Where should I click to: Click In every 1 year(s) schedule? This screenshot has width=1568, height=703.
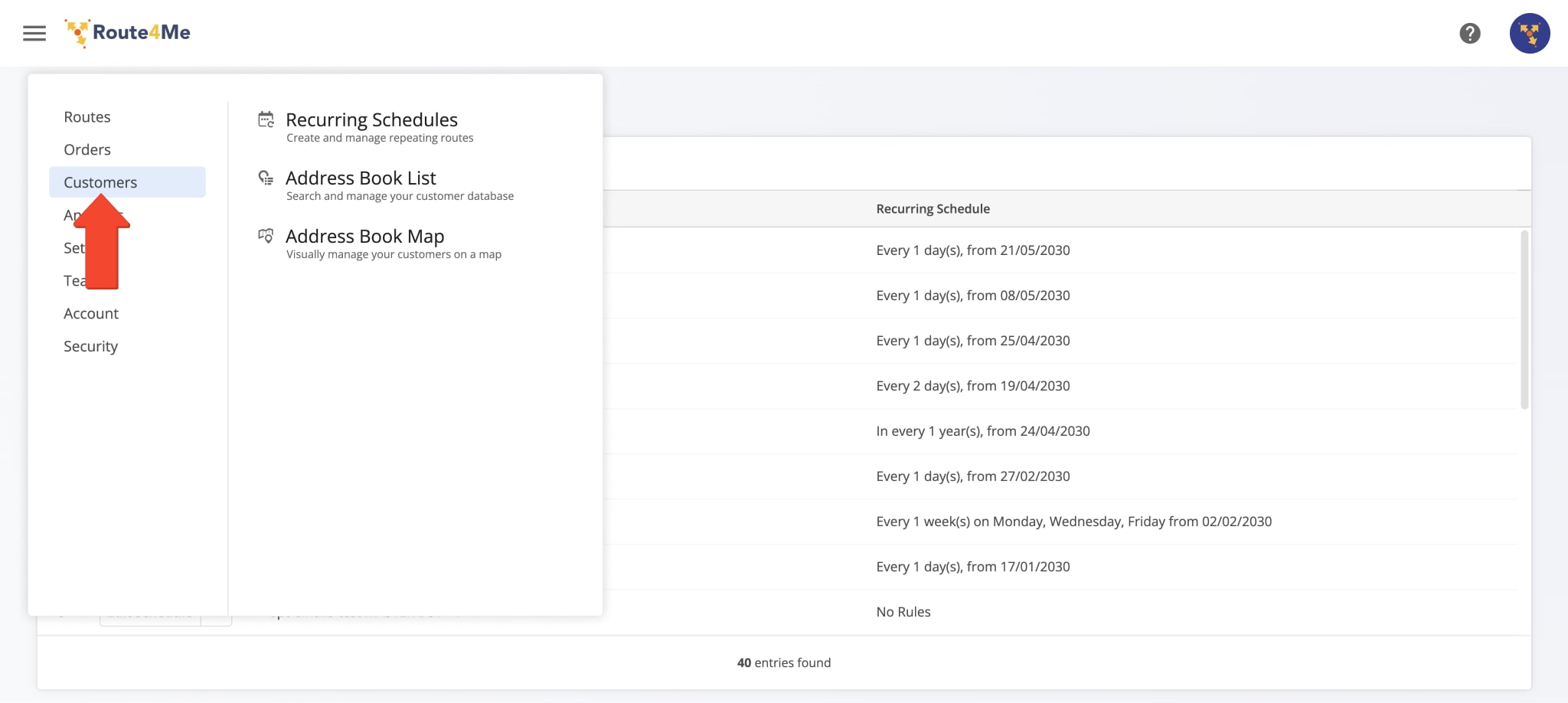tap(983, 430)
